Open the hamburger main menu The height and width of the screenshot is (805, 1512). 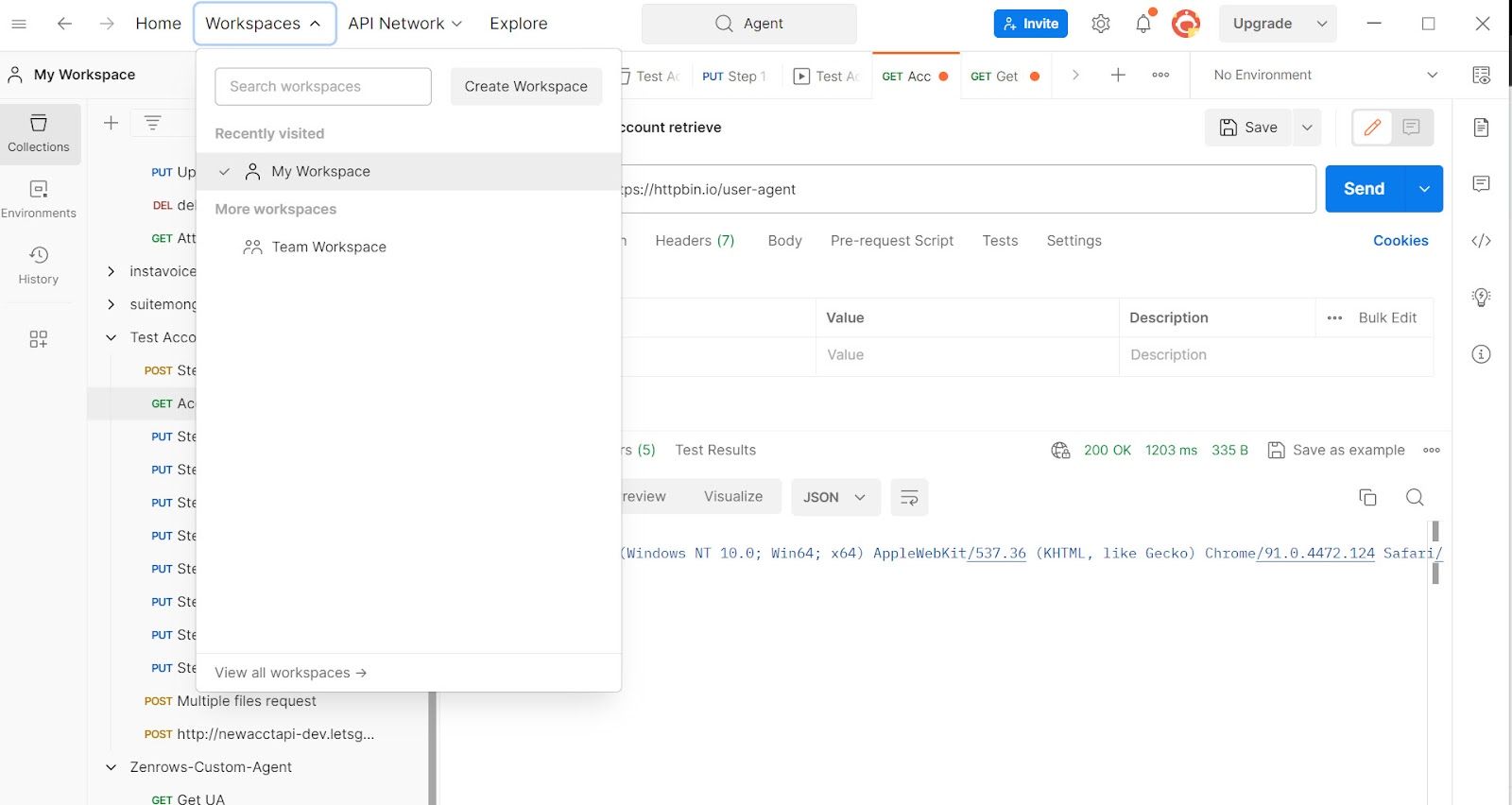(19, 24)
